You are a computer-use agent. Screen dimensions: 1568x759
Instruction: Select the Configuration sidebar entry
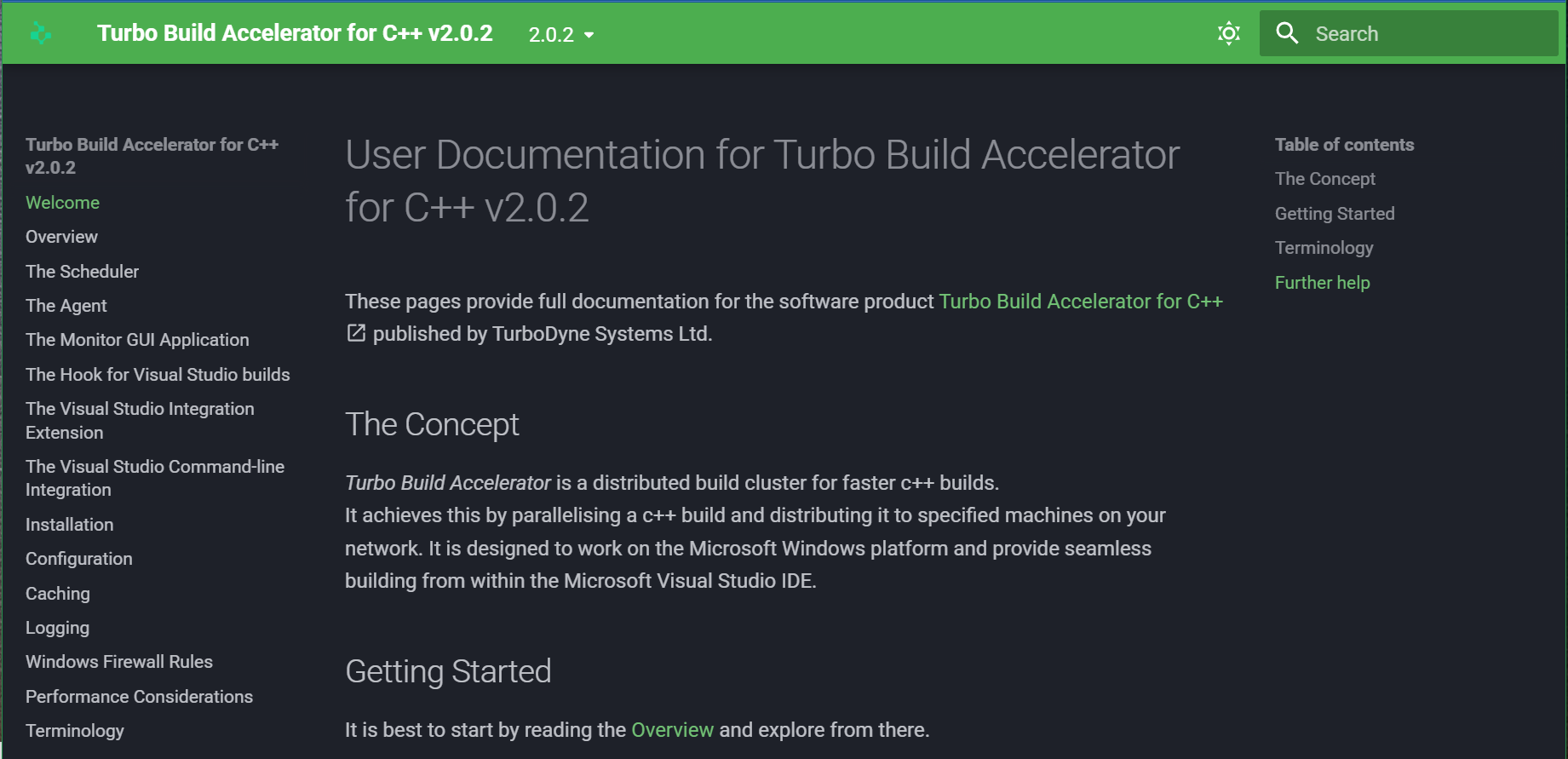click(78, 559)
